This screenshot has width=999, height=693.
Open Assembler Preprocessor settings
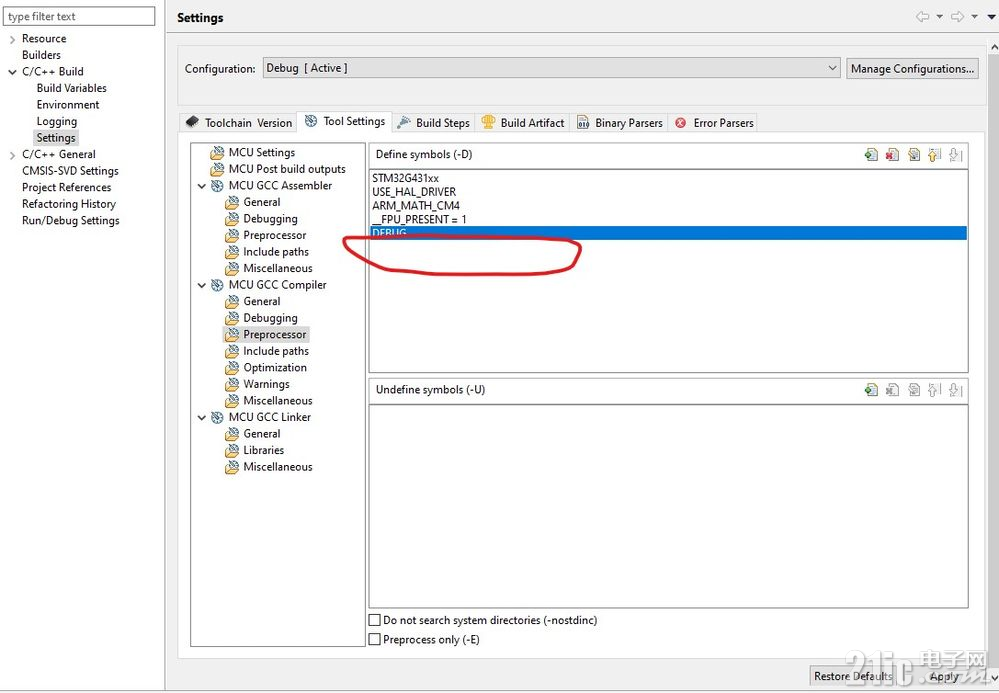(x=275, y=235)
